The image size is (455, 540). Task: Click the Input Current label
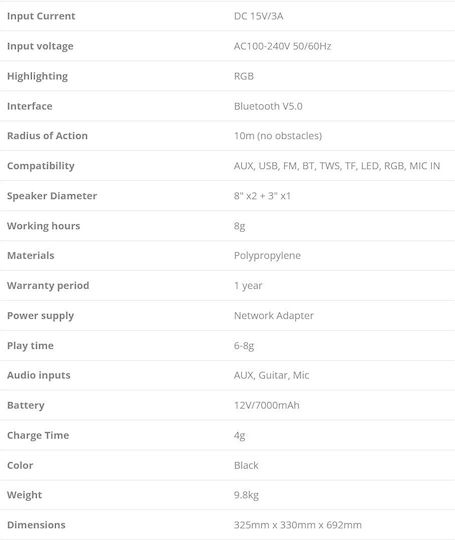pyautogui.click(x=41, y=16)
